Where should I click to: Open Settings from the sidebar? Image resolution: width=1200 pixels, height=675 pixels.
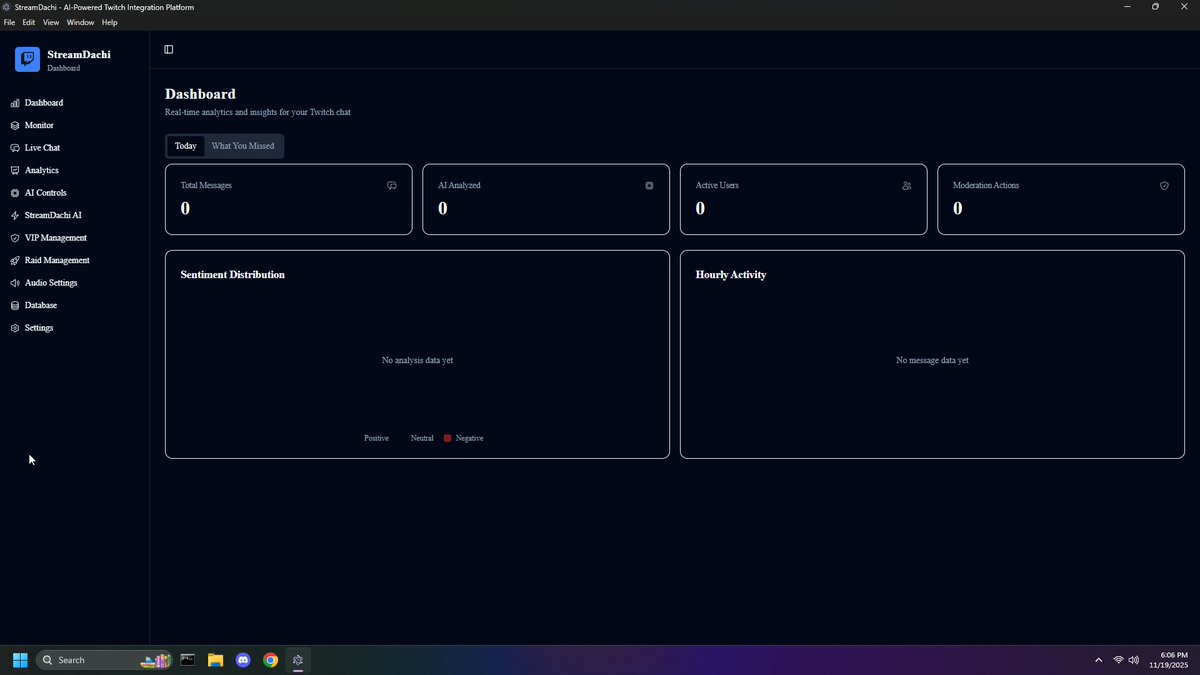point(38,327)
